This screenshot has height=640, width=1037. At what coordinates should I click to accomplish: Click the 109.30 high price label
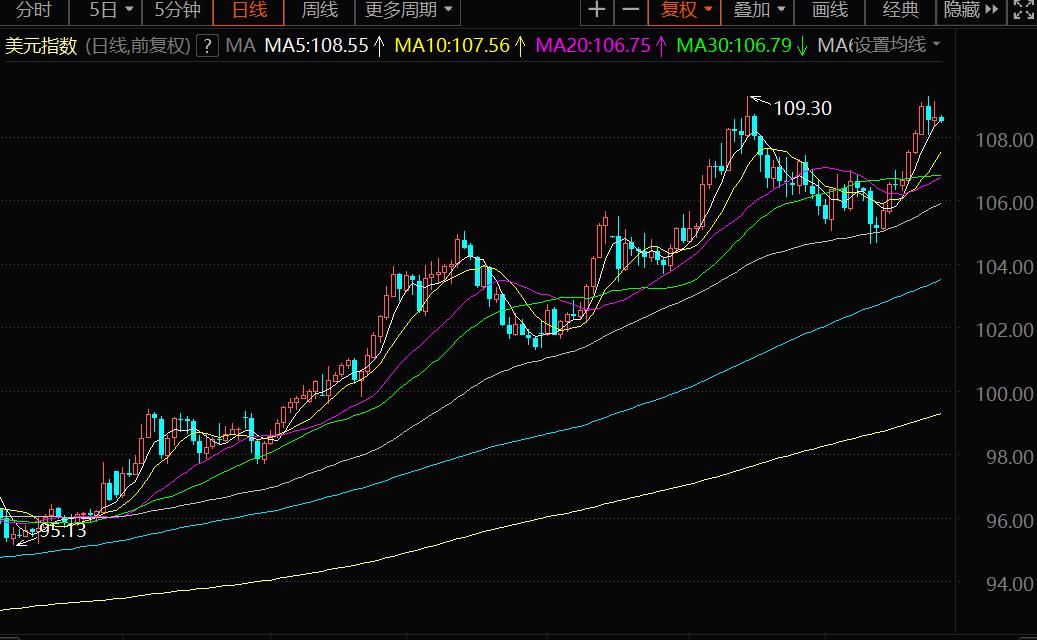(802, 108)
